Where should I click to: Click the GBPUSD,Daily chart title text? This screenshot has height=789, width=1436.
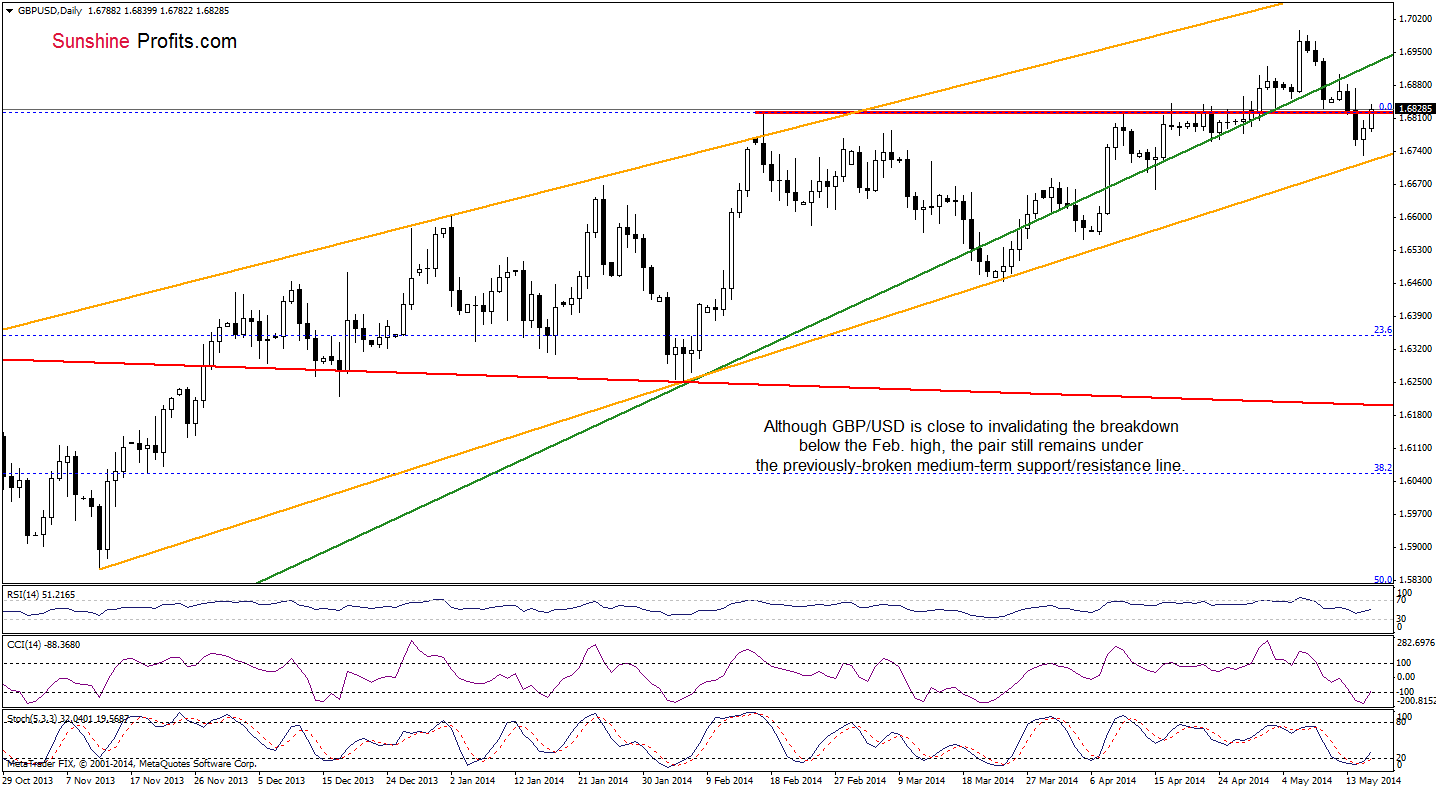click(x=48, y=11)
